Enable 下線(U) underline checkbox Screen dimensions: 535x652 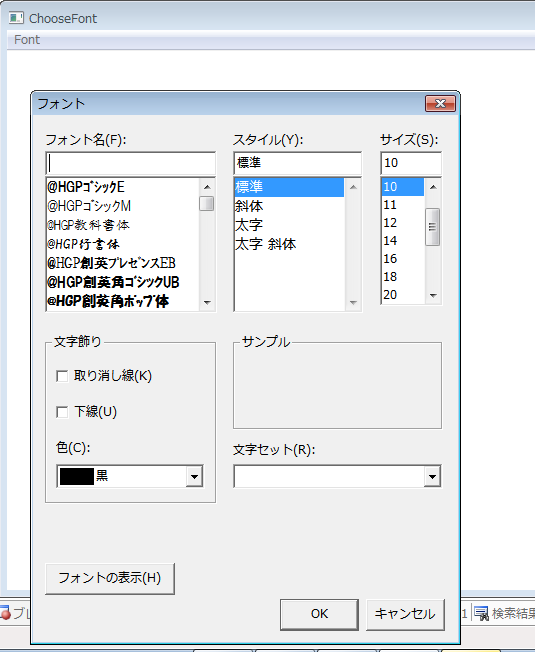pyautogui.click(x=62, y=412)
